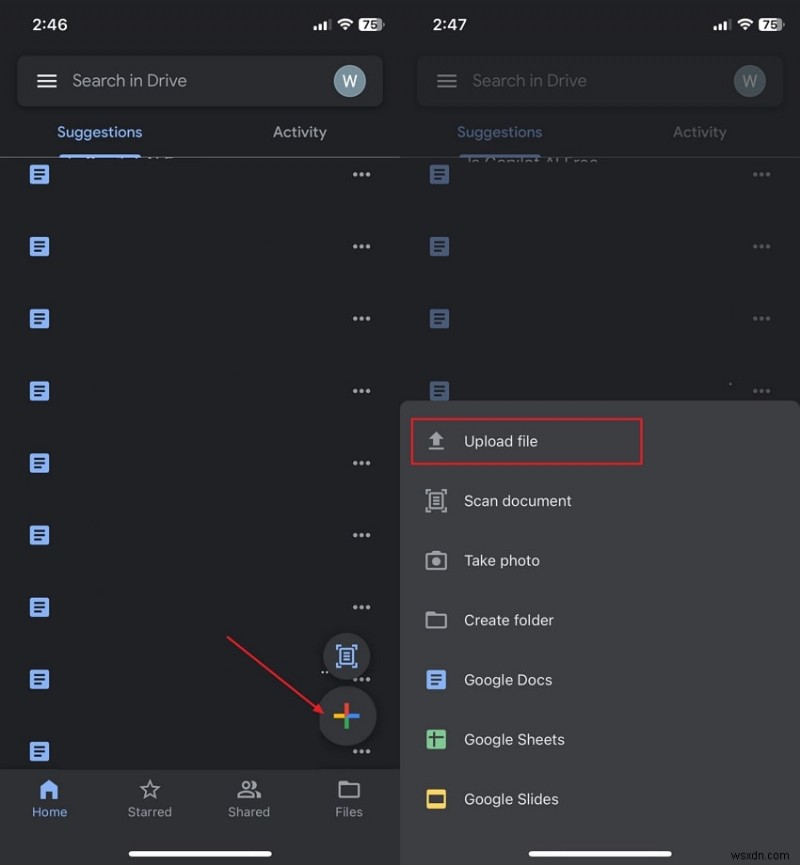Choose Take photo in the new menu
This screenshot has width=800, height=865.
click(x=600, y=560)
